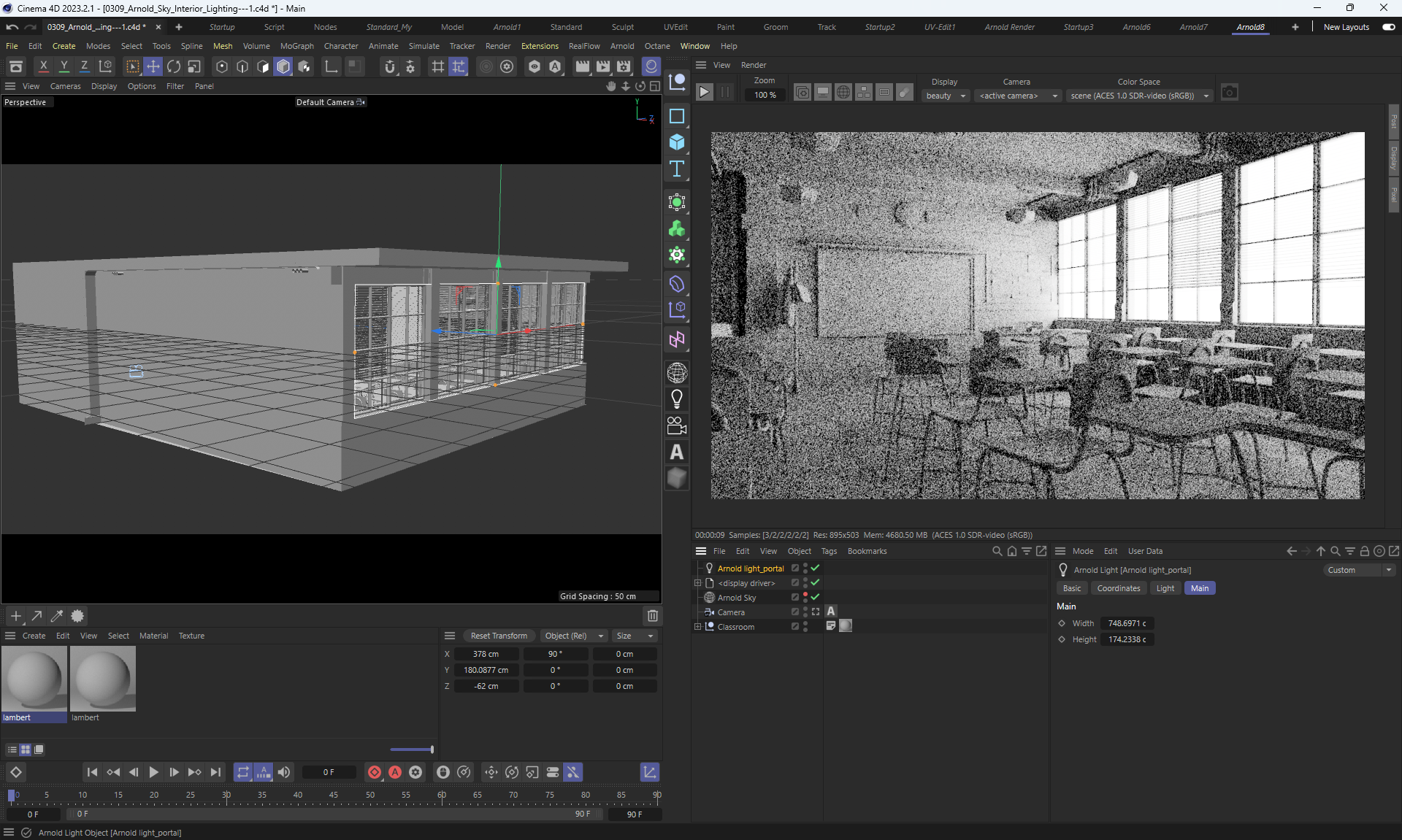Open the MoGraph menu
Image resolution: width=1402 pixels, height=840 pixels.
coord(296,46)
